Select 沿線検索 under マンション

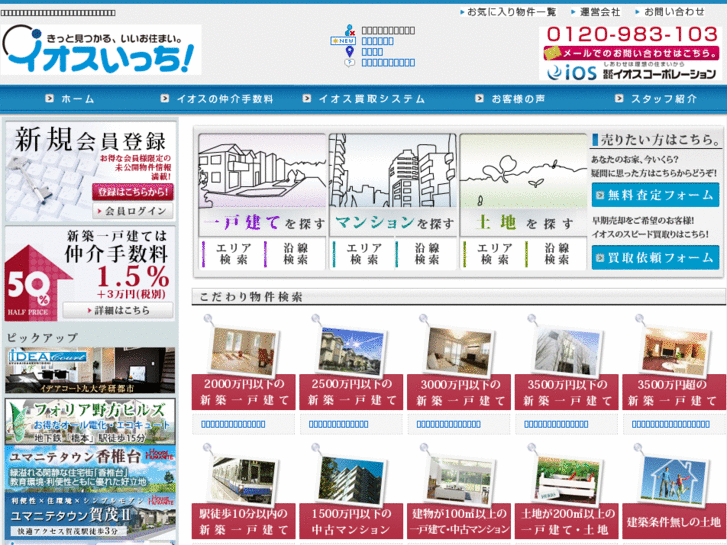pos(426,254)
